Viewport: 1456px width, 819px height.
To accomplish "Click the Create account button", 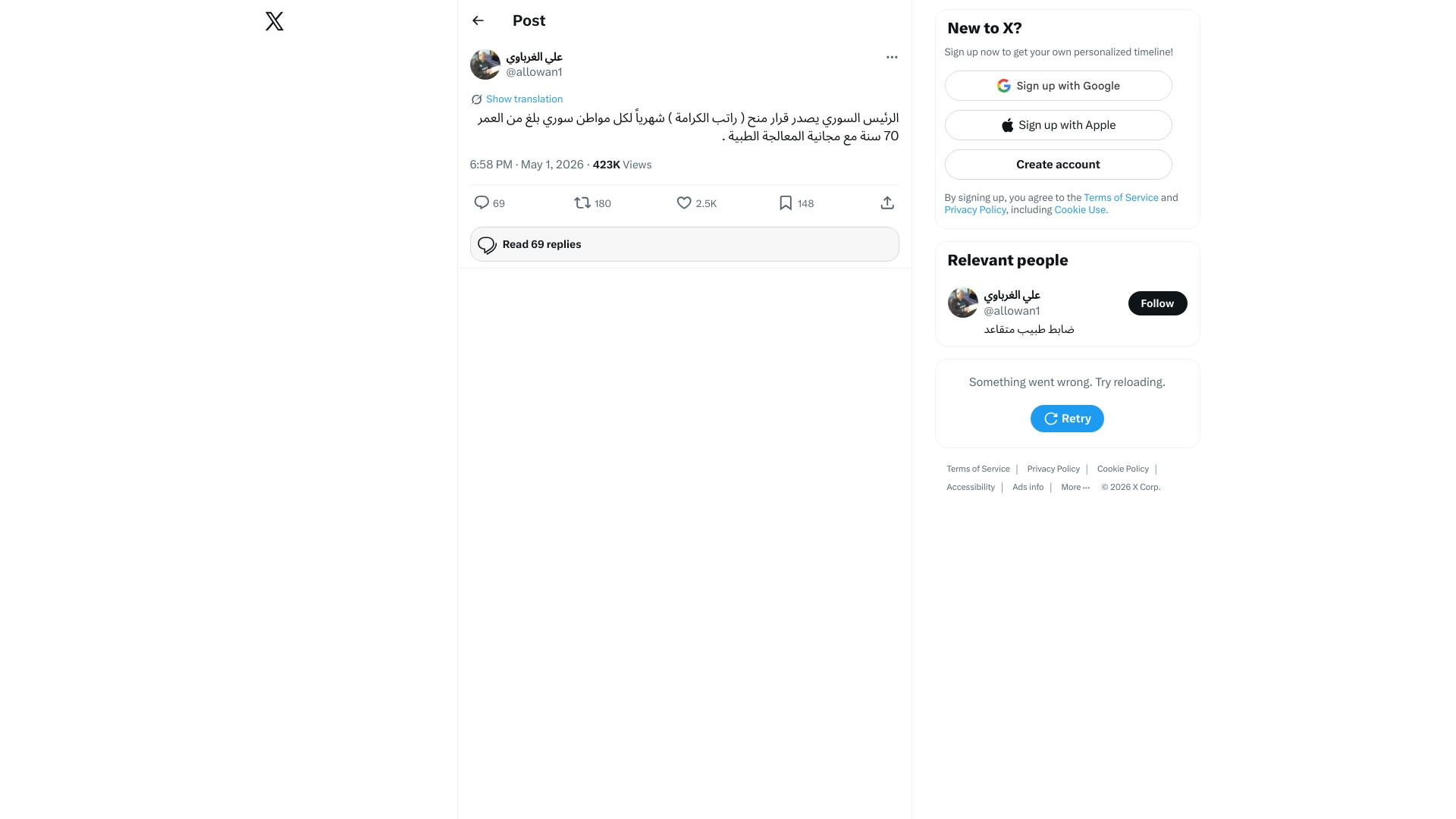I will [x=1058, y=165].
